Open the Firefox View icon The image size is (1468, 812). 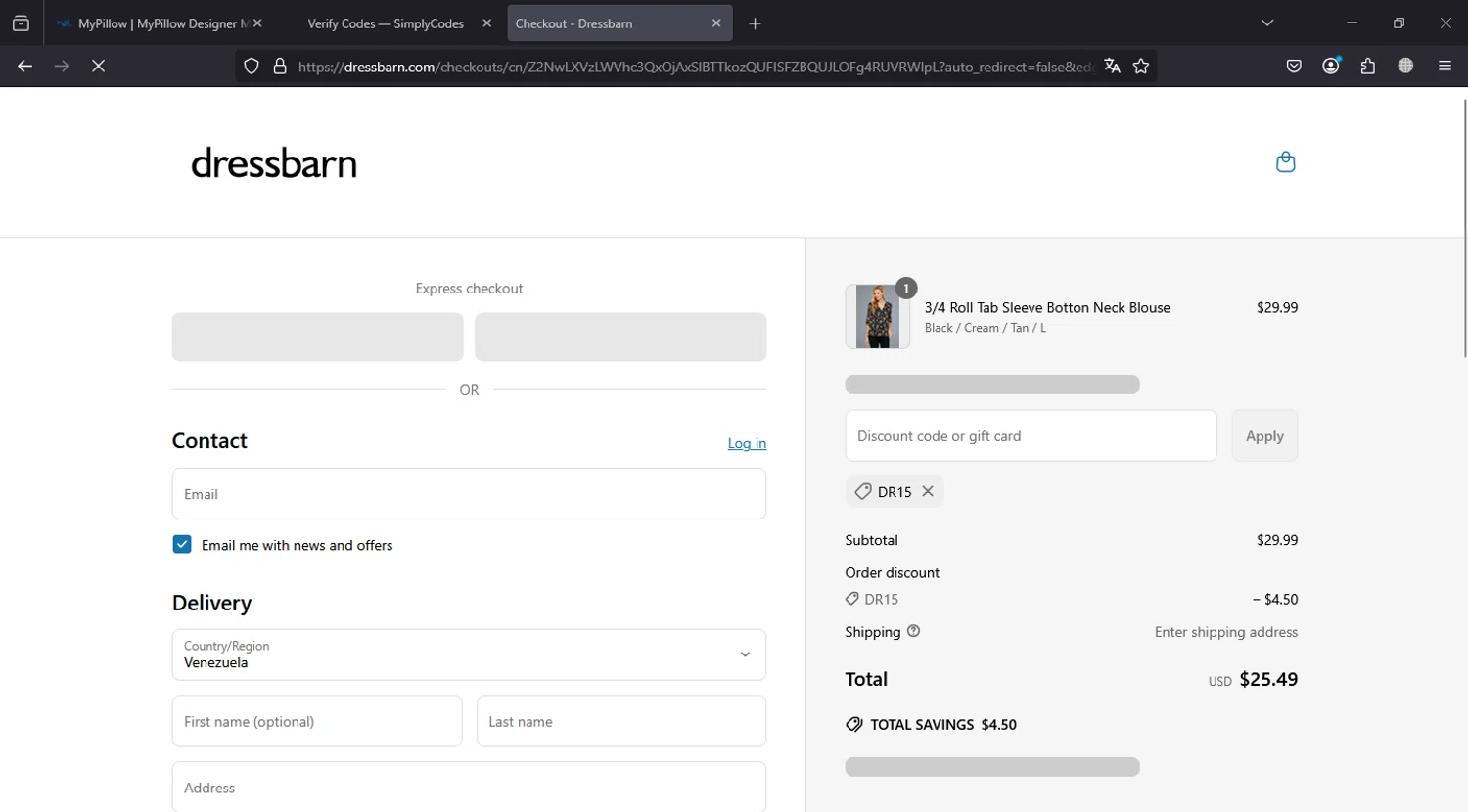coord(21,23)
